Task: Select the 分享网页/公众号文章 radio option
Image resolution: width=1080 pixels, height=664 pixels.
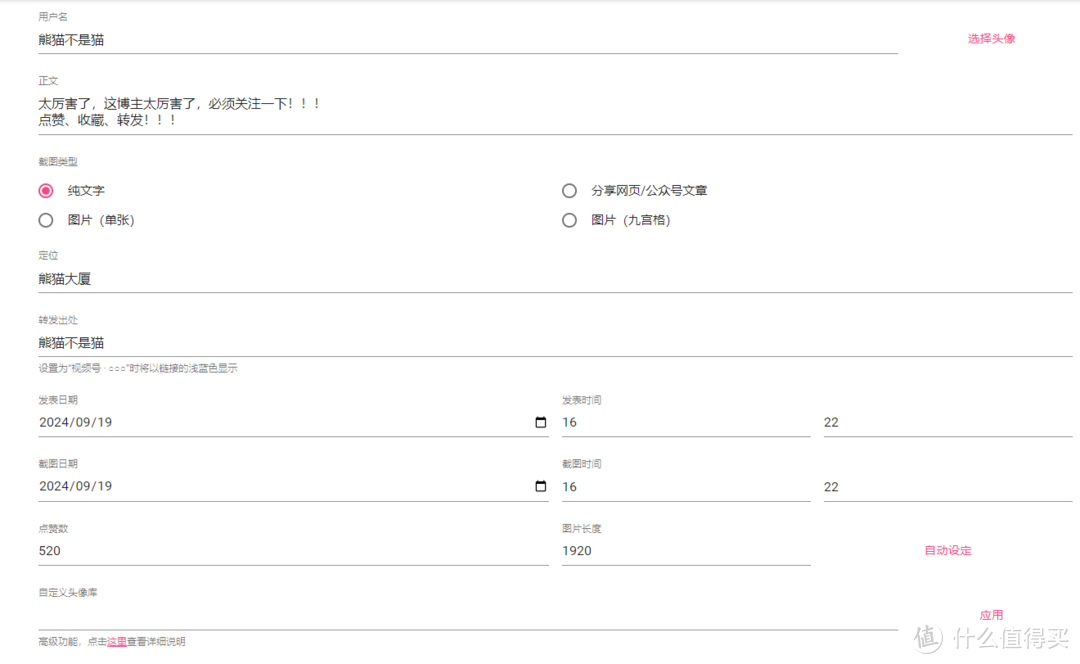Action: (x=570, y=190)
